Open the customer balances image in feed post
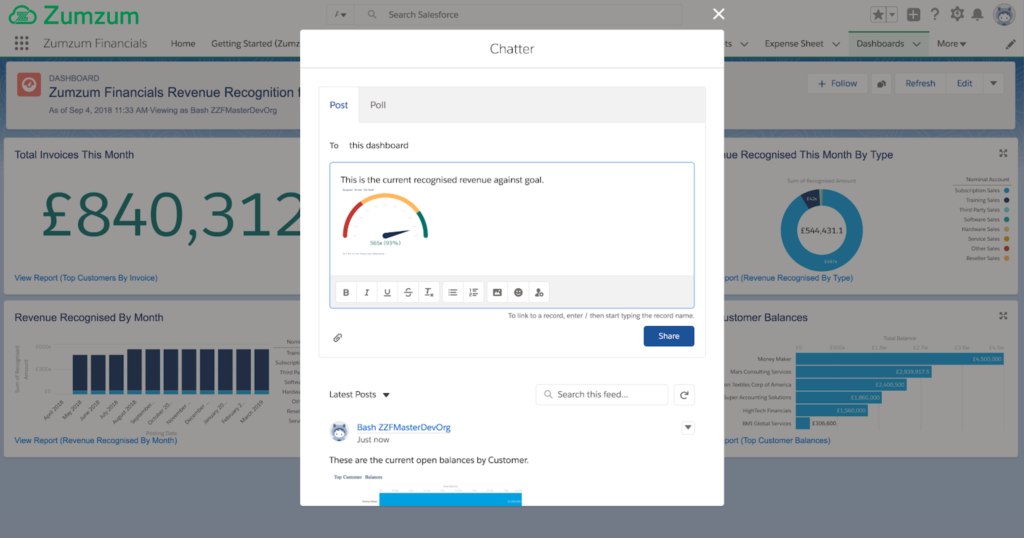This screenshot has height=538, width=1024. pyautogui.click(x=428, y=489)
